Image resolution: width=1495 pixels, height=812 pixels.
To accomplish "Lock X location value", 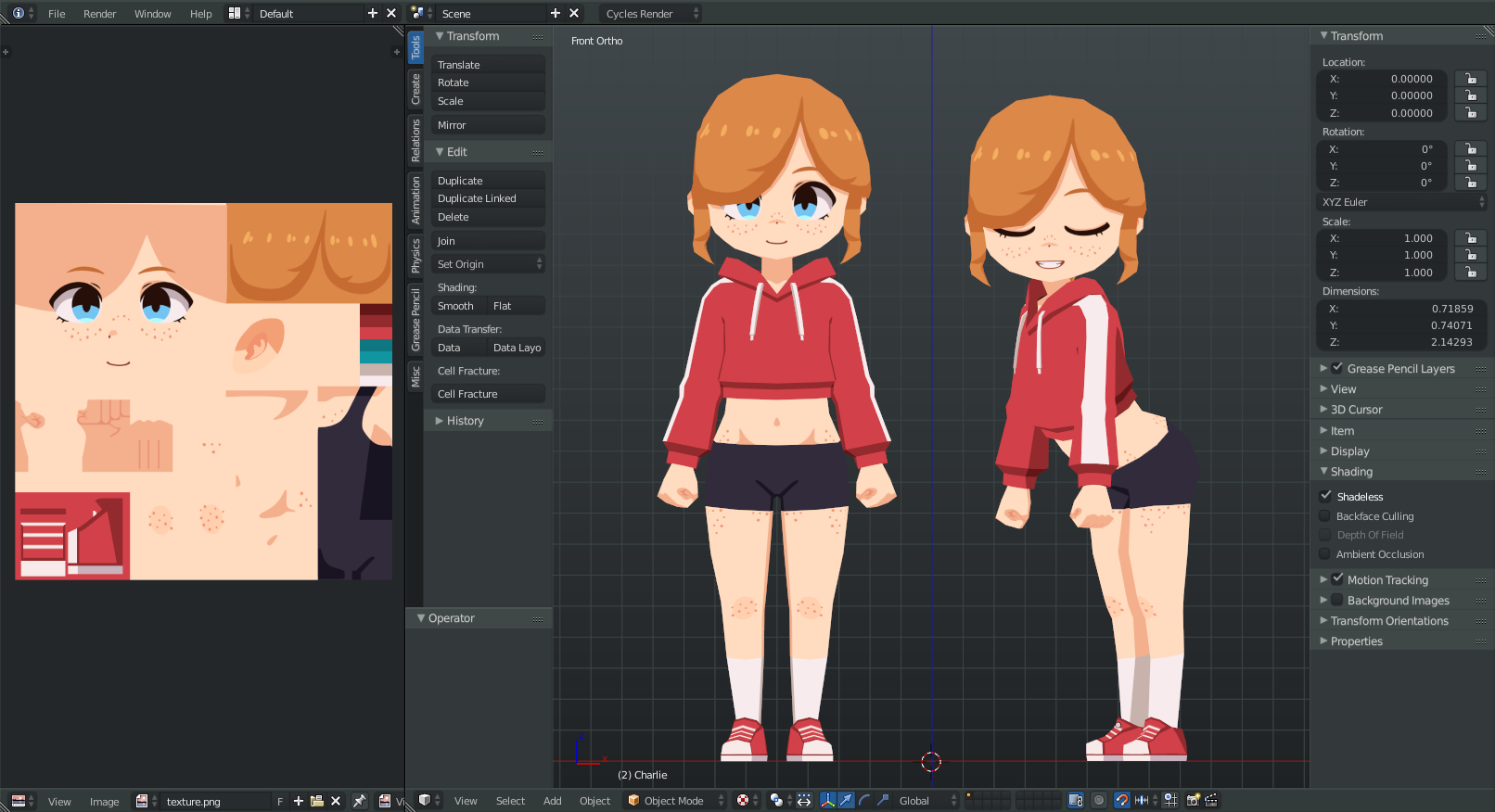I will click(1471, 79).
